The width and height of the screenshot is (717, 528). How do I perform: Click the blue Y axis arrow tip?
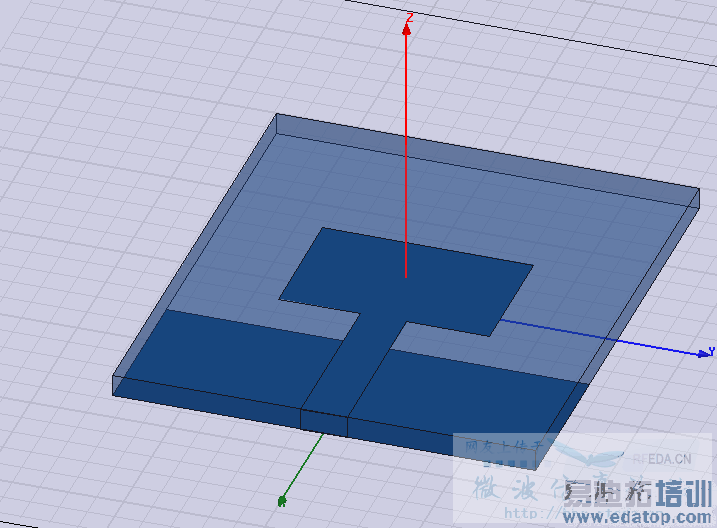tap(704, 353)
